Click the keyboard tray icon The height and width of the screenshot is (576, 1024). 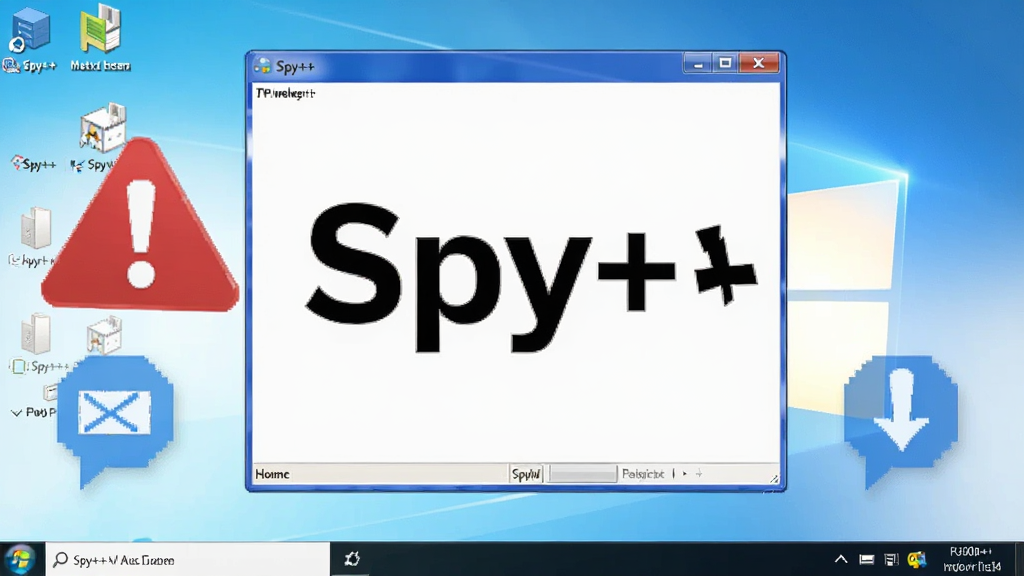pyautogui.click(x=867, y=560)
